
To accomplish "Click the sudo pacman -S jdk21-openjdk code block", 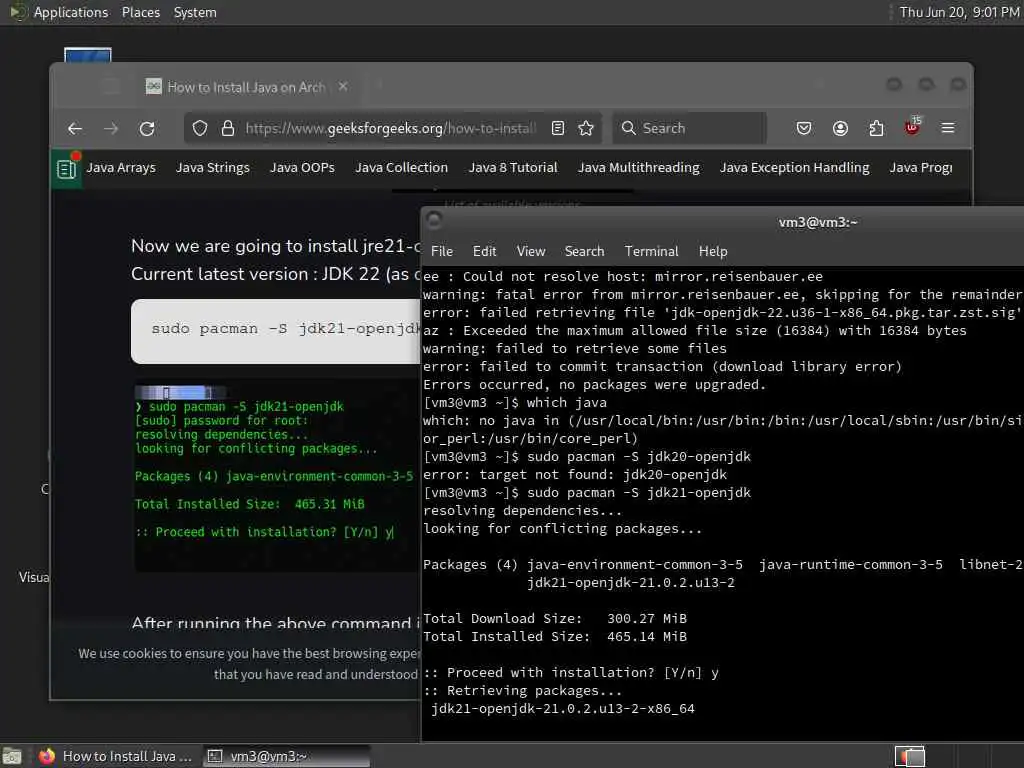I will 276,331.
